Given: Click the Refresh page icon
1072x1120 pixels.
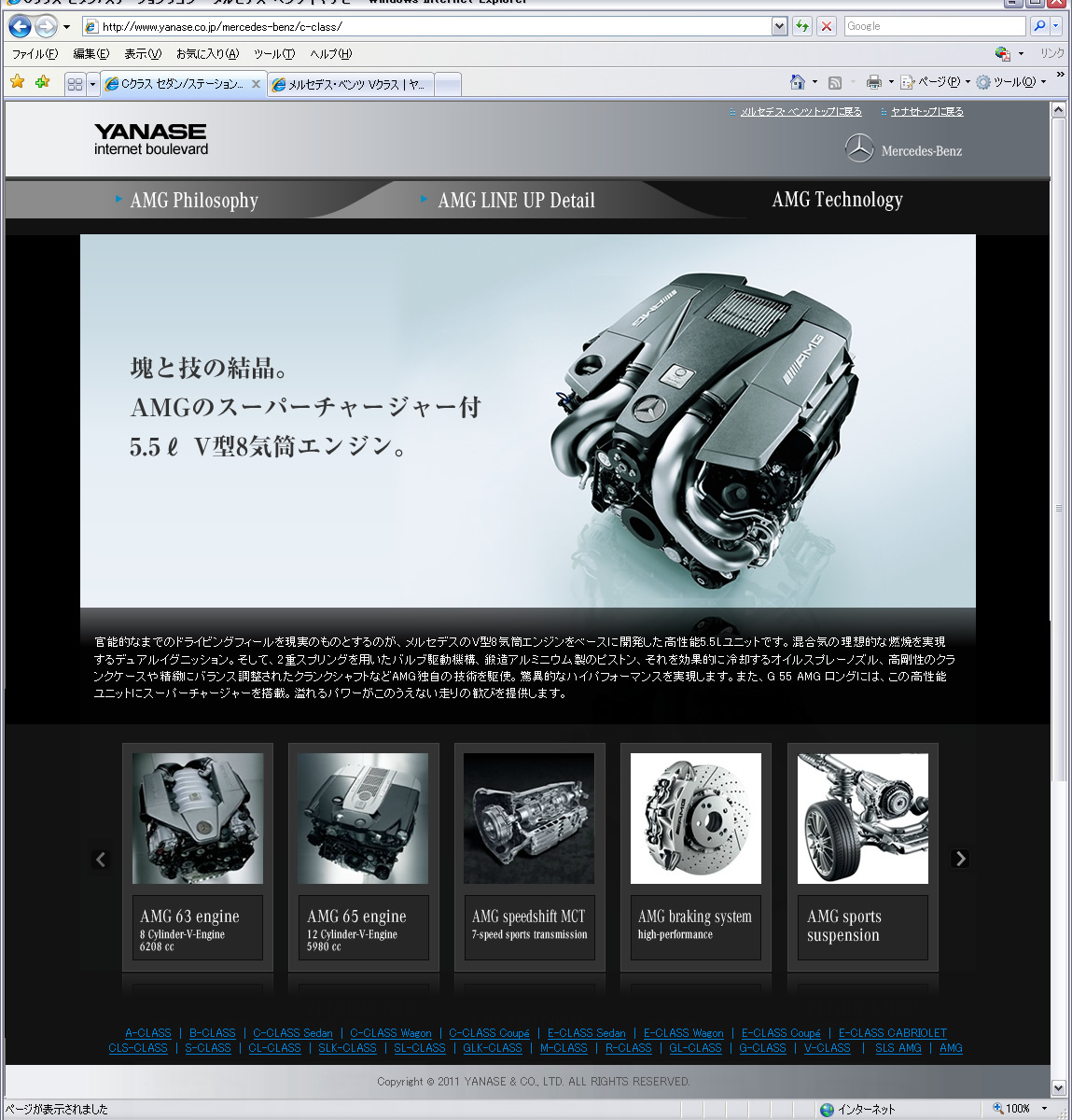Looking at the screenshot, I should [x=801, y=26].
